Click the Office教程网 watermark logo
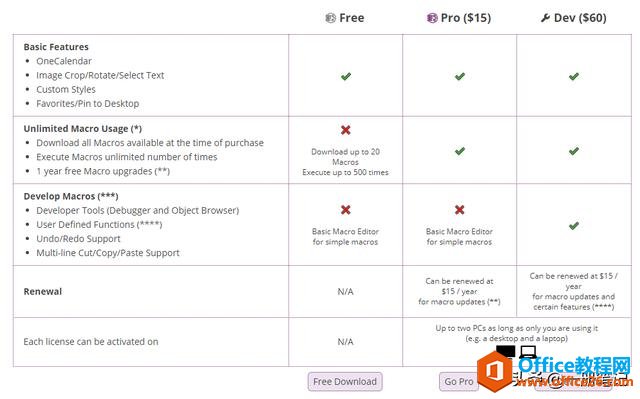 pyautogui.click(x=553, y=371)
